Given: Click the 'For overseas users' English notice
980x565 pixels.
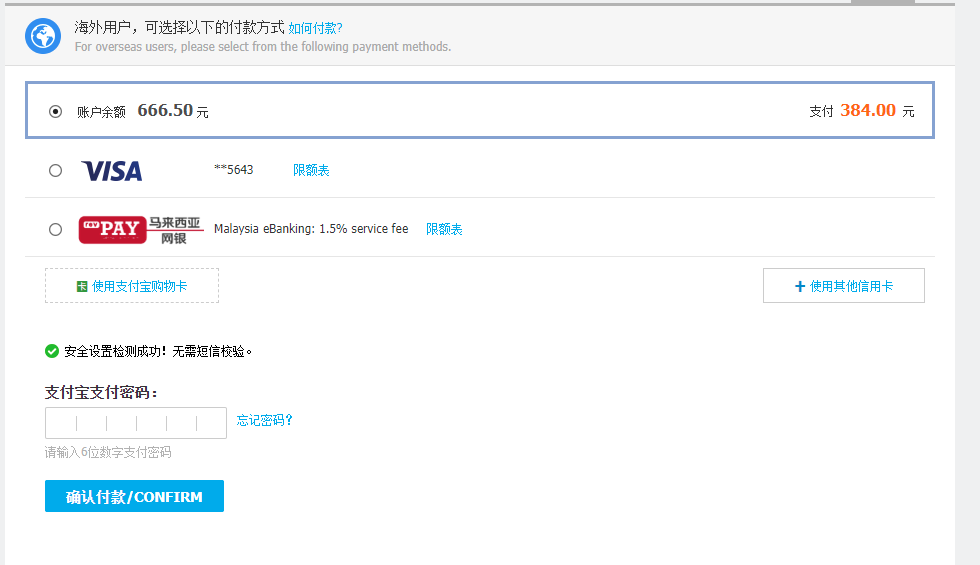Looking at the screenshot, I should point(262,47).
